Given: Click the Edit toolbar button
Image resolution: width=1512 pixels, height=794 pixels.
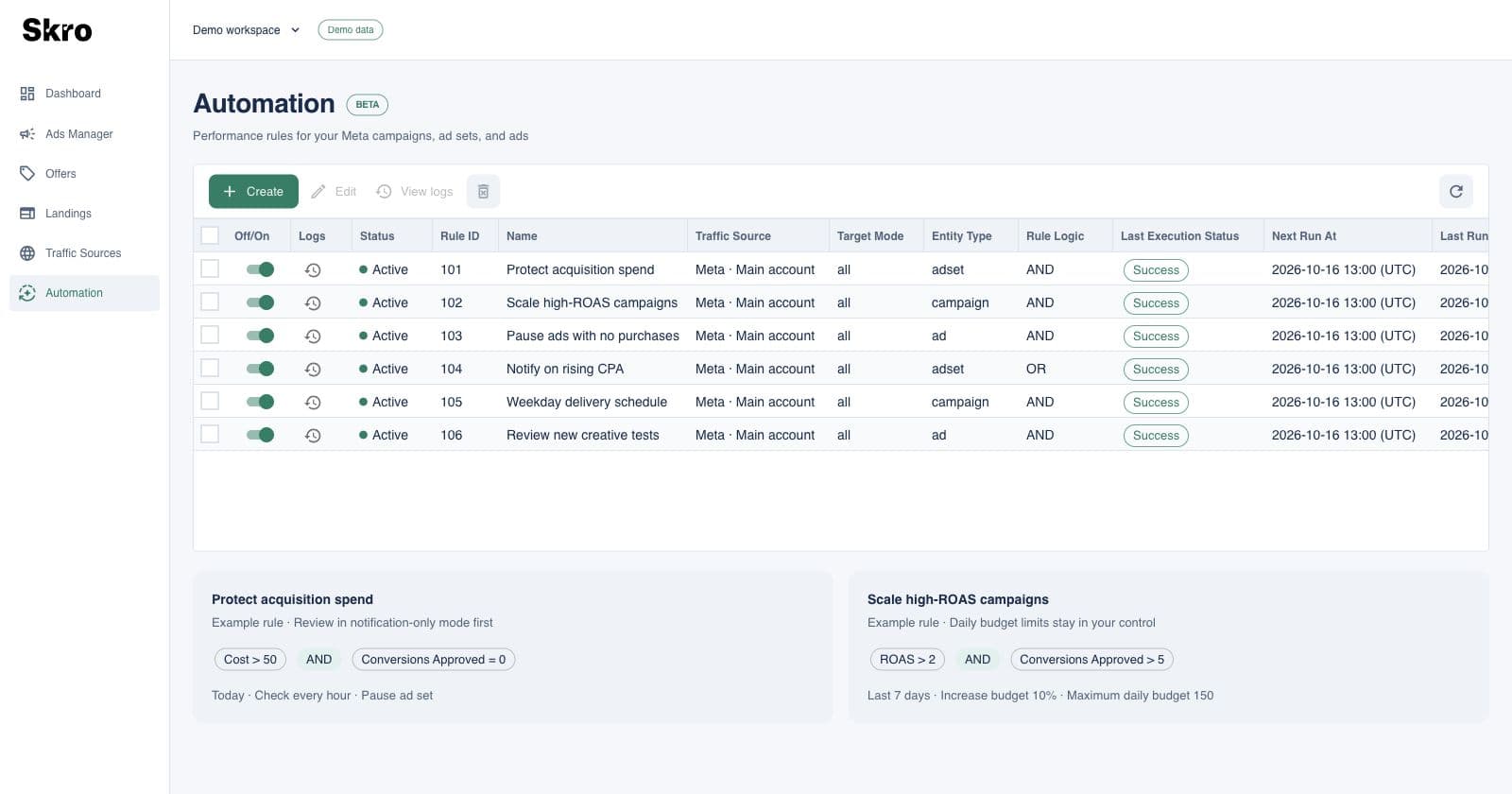Looking at the screenshot, I should pos(334,192).
